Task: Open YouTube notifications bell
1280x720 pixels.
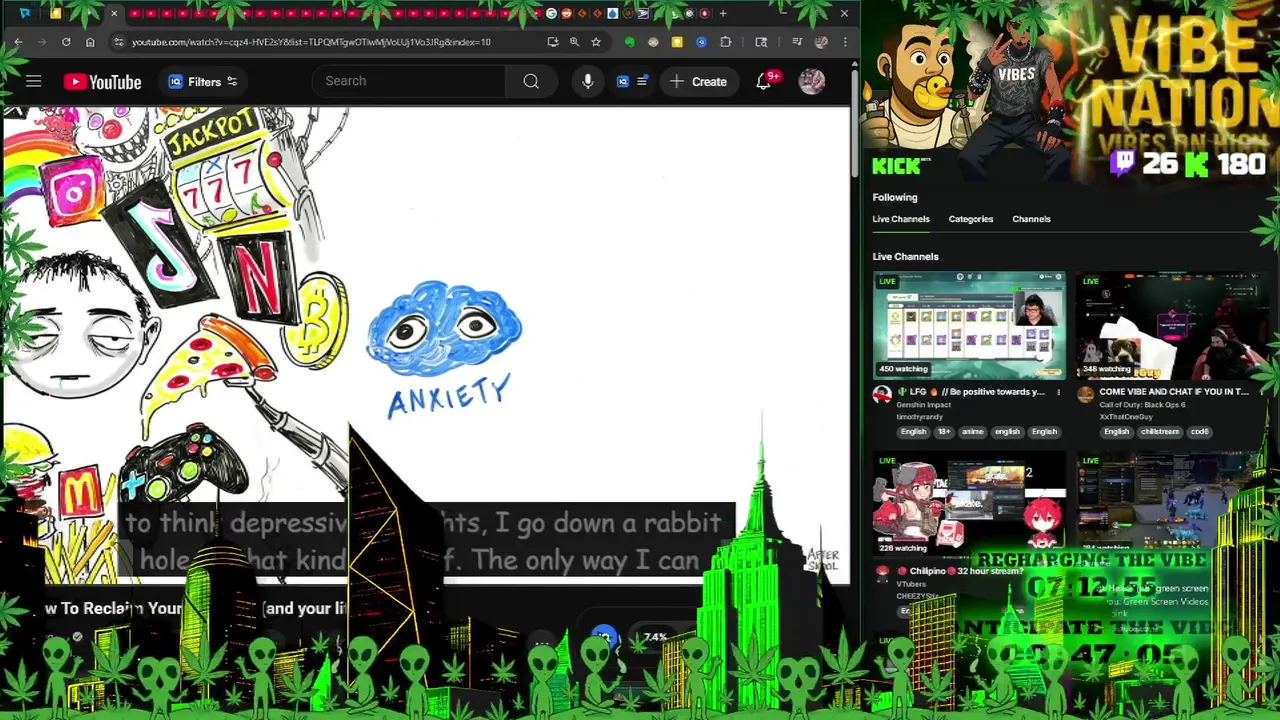Action: (764, 82)
